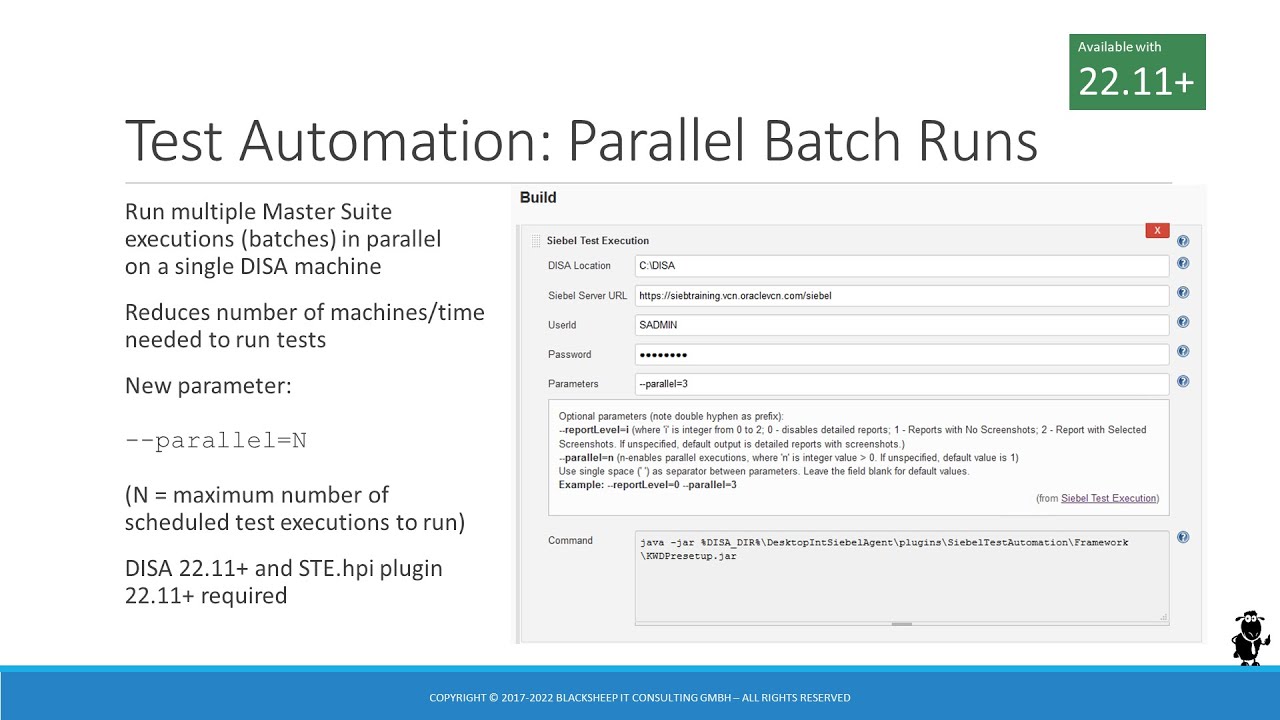Click 'Reduces number of machines/time' text

coord(305,312)
